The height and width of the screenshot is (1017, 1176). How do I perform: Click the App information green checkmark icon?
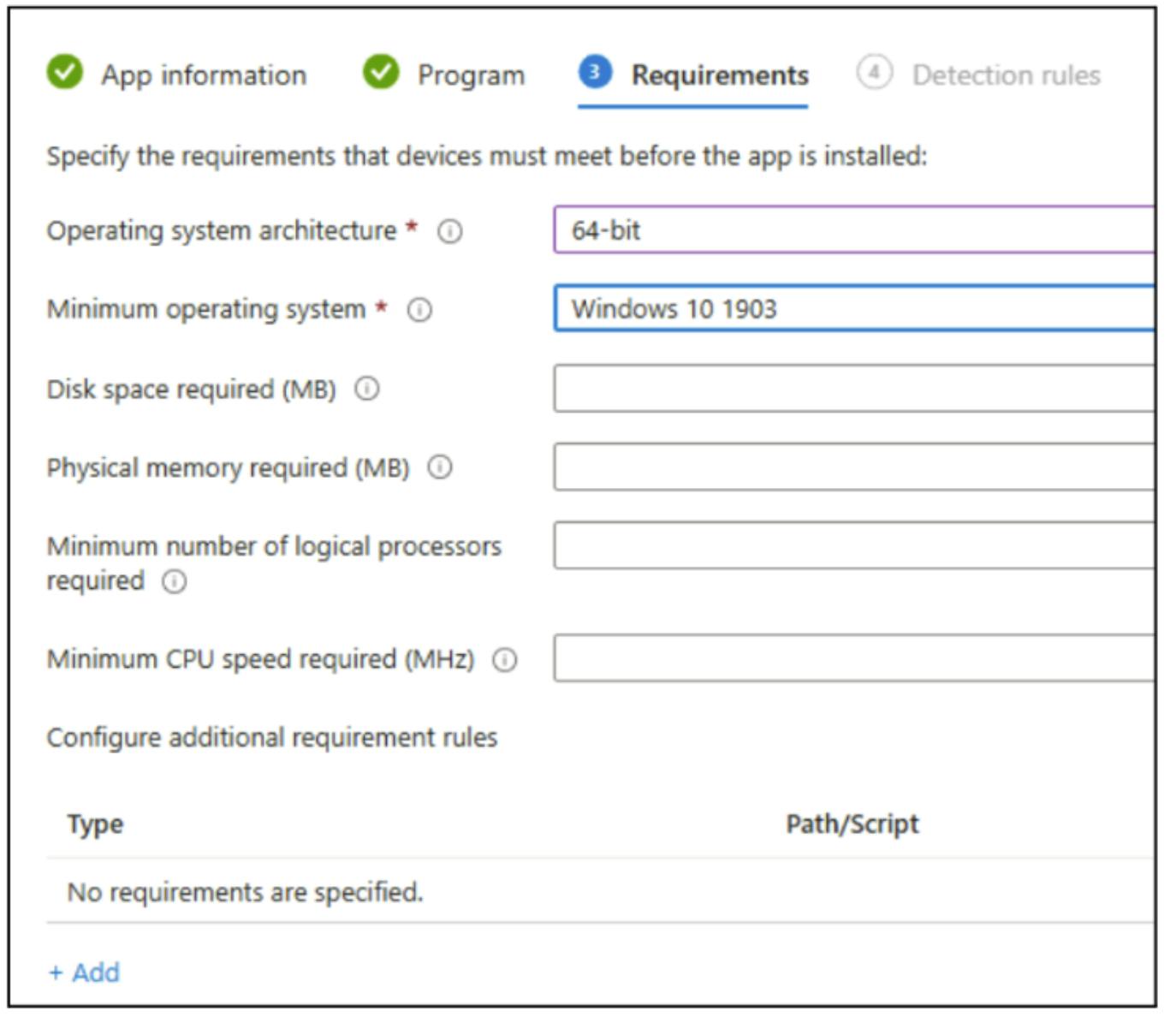click(x=65, y=73)
